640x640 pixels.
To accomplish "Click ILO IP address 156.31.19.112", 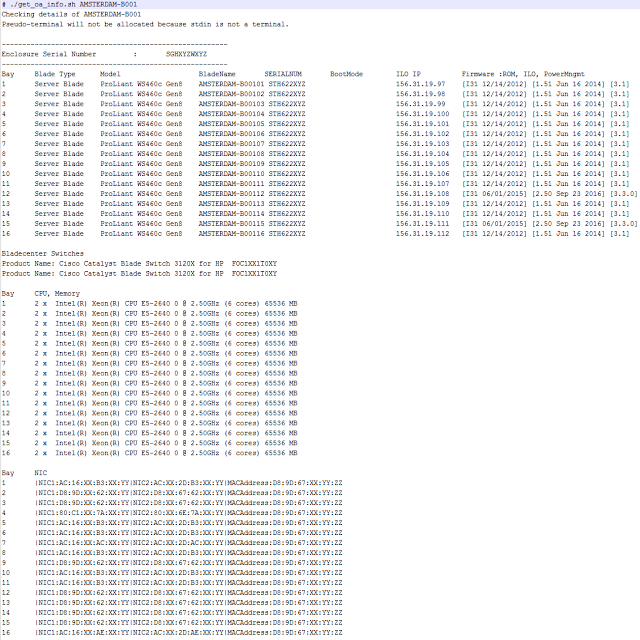I will [423, 233].
